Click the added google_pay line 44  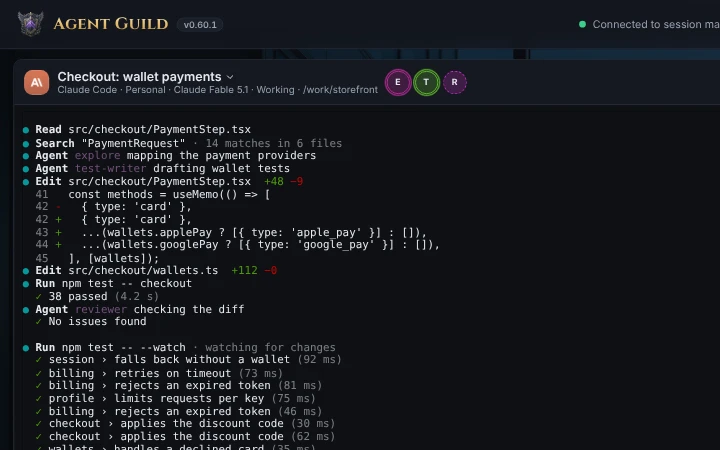pyautogui.click(x=237, y=245)
